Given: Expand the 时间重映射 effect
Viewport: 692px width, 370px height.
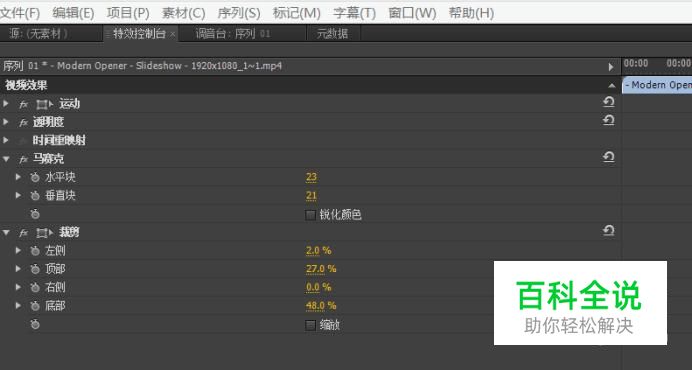Looking at the screenshot, I should coord(6,140).
